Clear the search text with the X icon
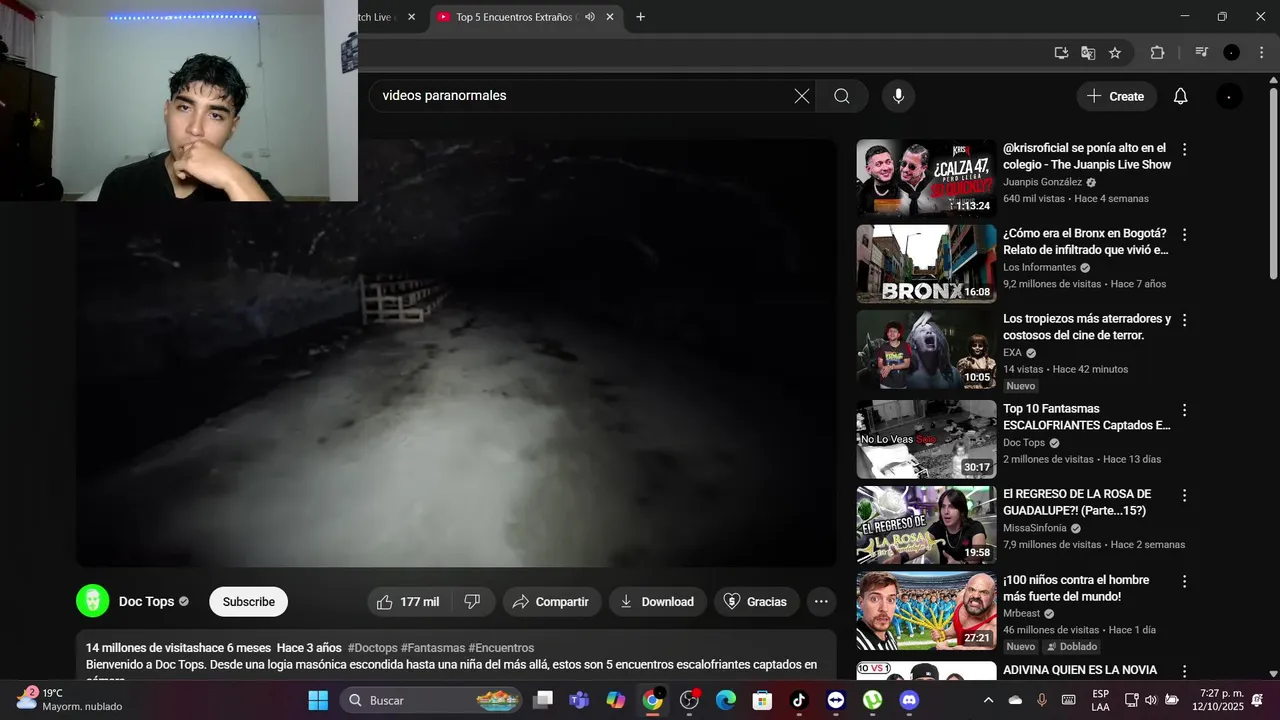1280x720 pixels. coord(802,96)
